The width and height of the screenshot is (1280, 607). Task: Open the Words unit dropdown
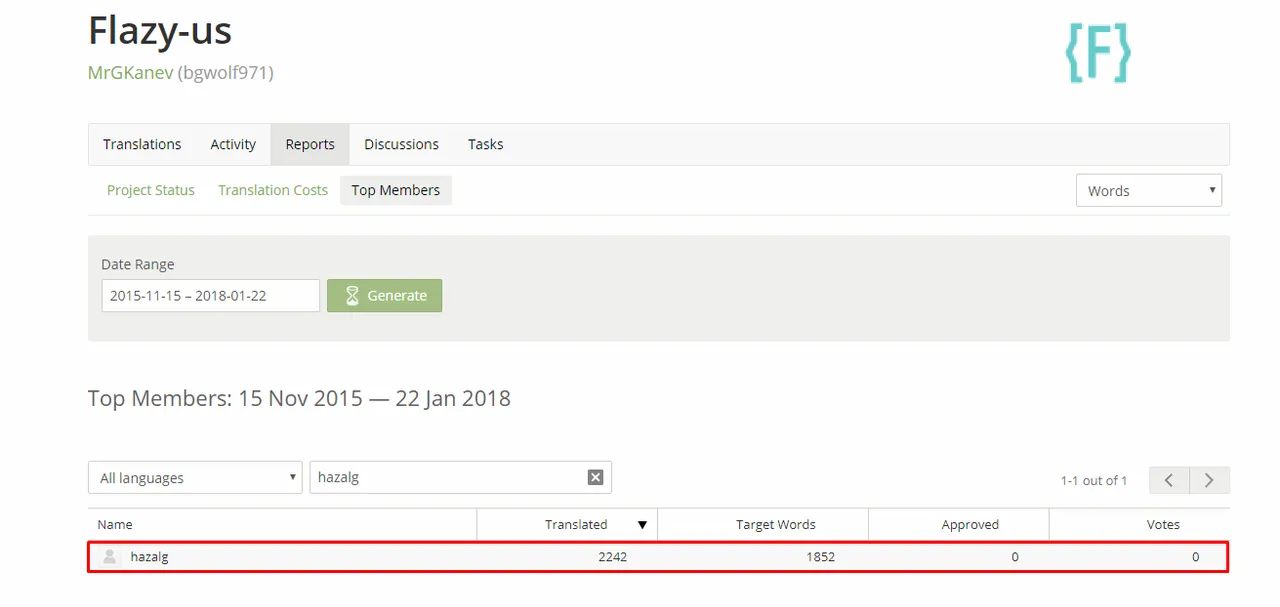[x=1149, y=190]
